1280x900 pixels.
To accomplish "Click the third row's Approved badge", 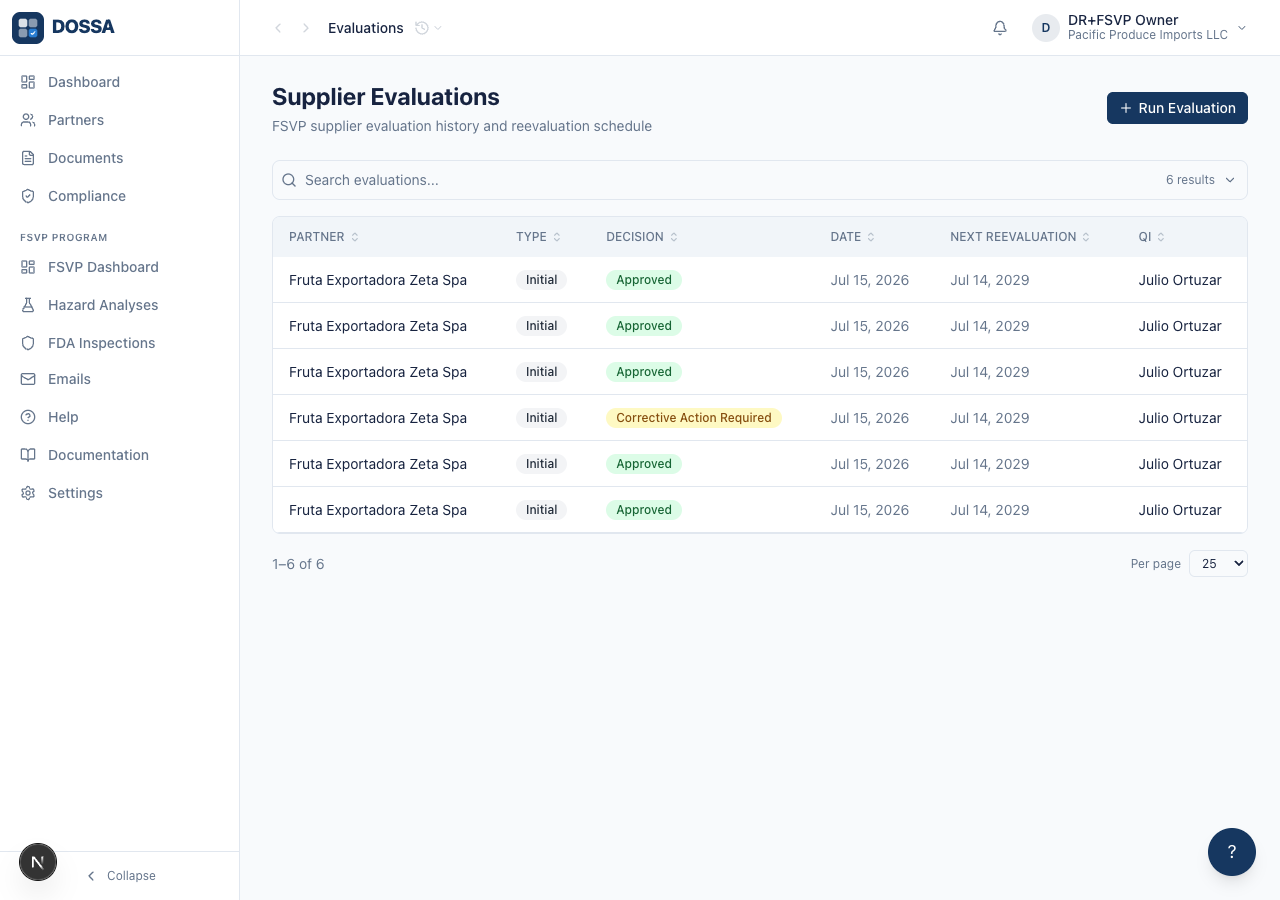I will 644,372.
